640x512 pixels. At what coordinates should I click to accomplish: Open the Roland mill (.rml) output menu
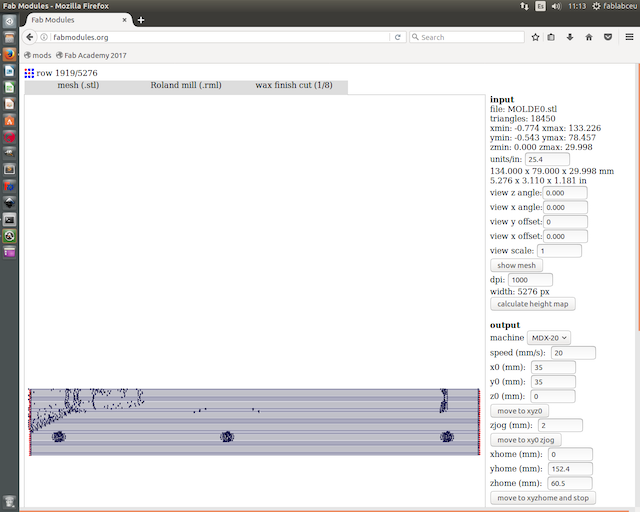coord(186,85)
